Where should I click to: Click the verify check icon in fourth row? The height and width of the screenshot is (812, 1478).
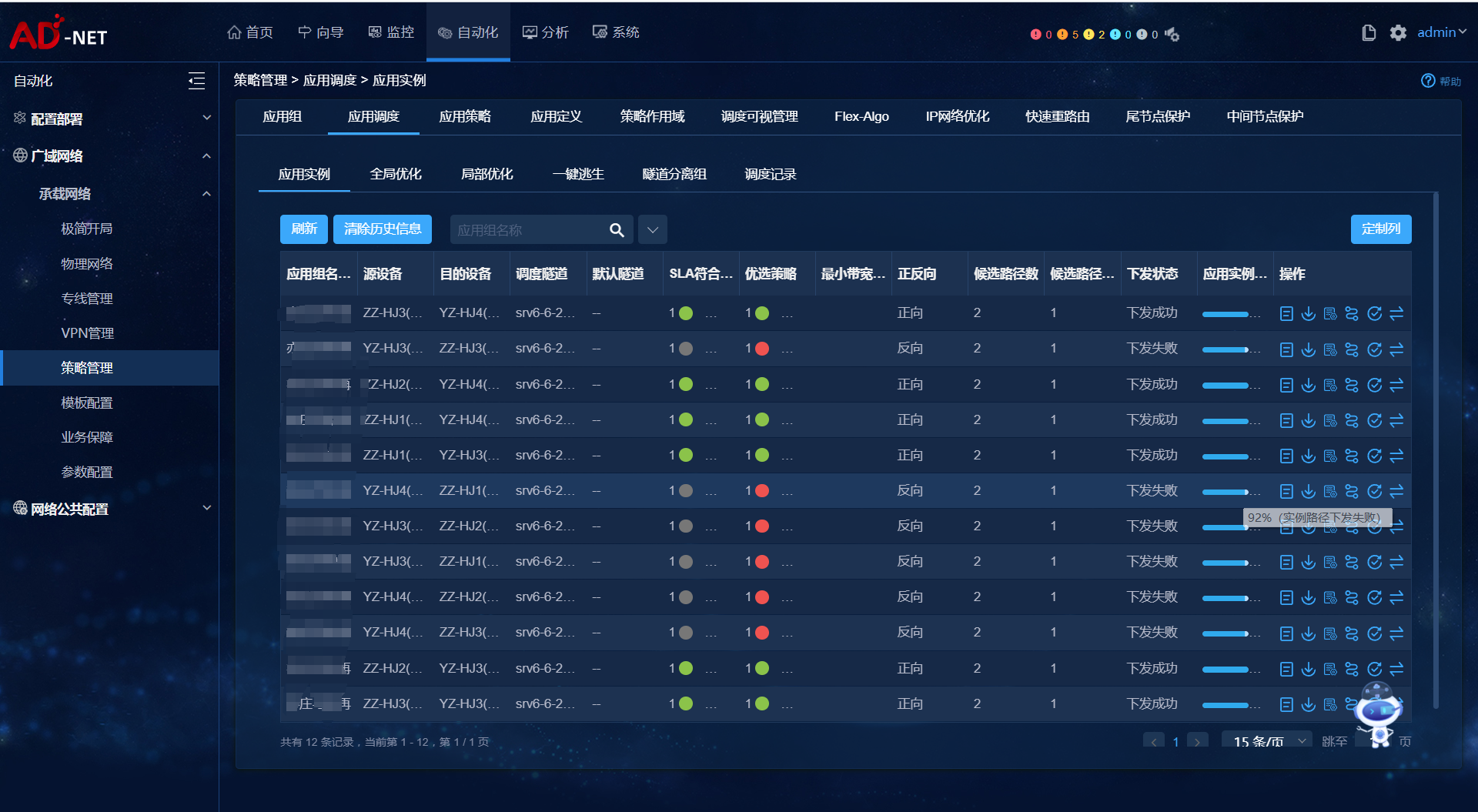coord(1374,420)
